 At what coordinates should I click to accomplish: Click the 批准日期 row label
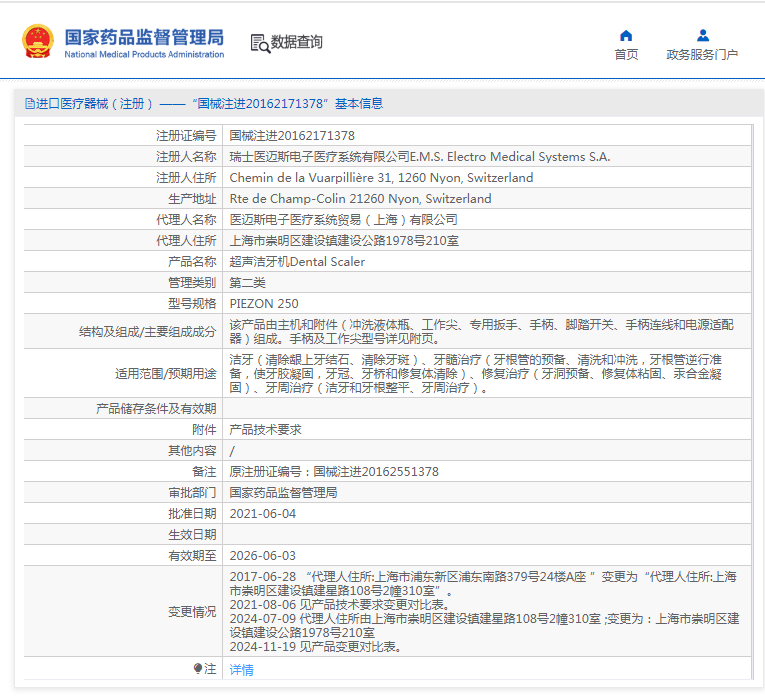(192, 514)
